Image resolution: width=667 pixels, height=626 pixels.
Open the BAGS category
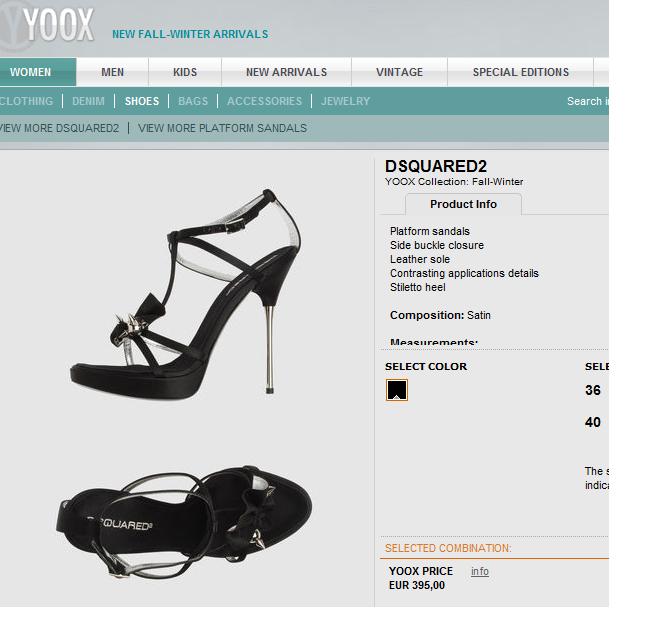click(193, 101)
